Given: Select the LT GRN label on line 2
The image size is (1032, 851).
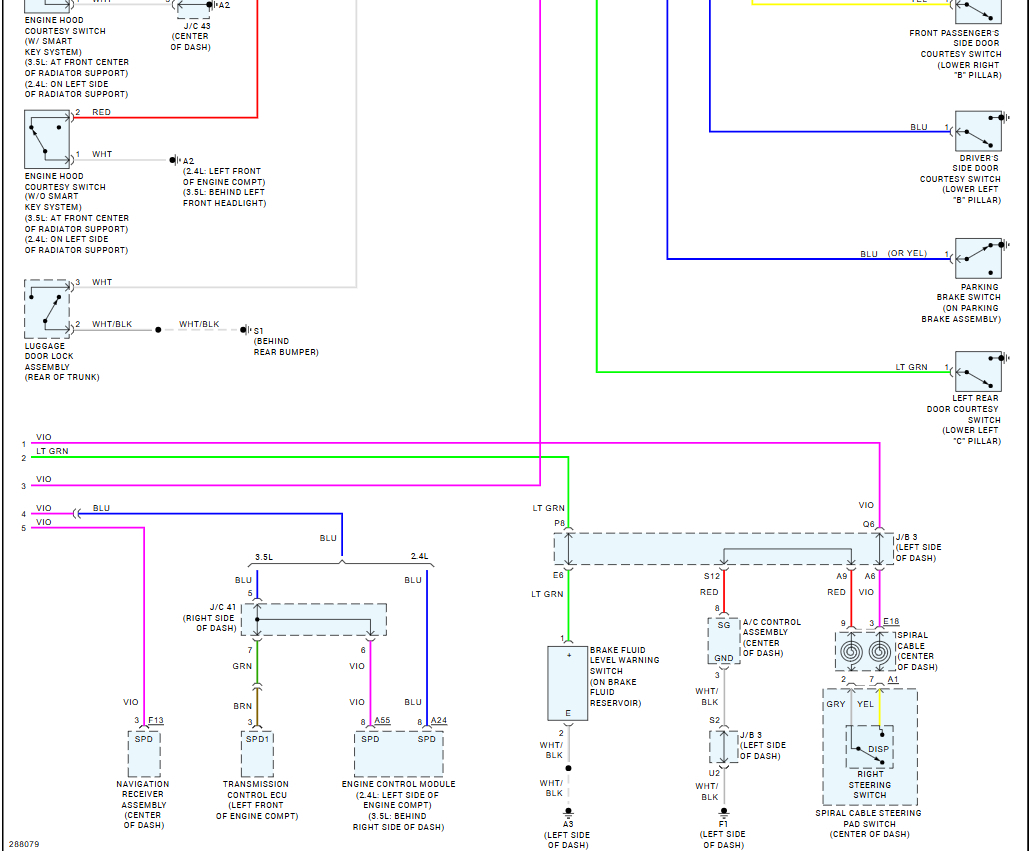Looking at the screenshot, I should (52, 451).
